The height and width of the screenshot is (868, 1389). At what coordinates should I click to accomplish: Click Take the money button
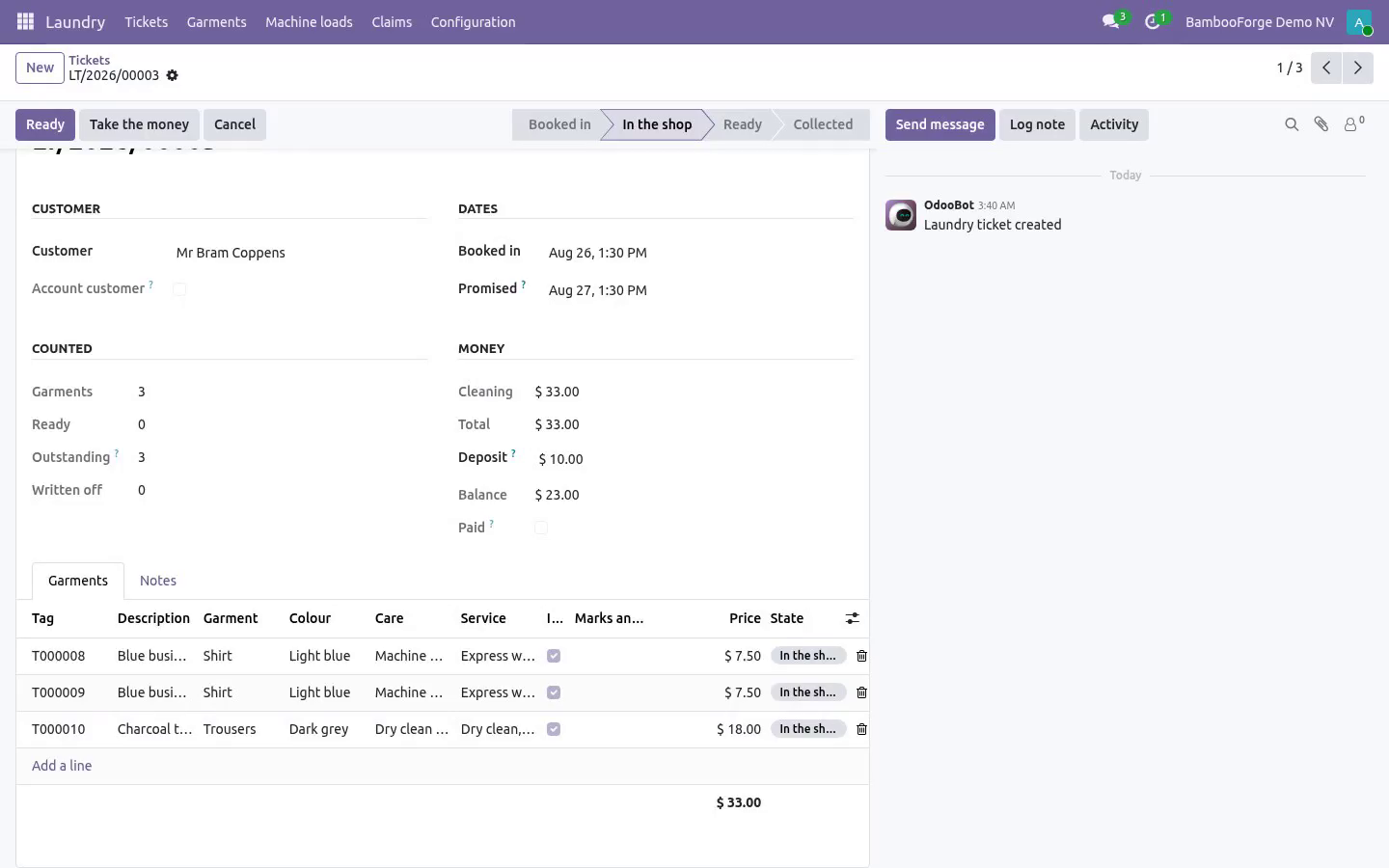click(139, 124)
